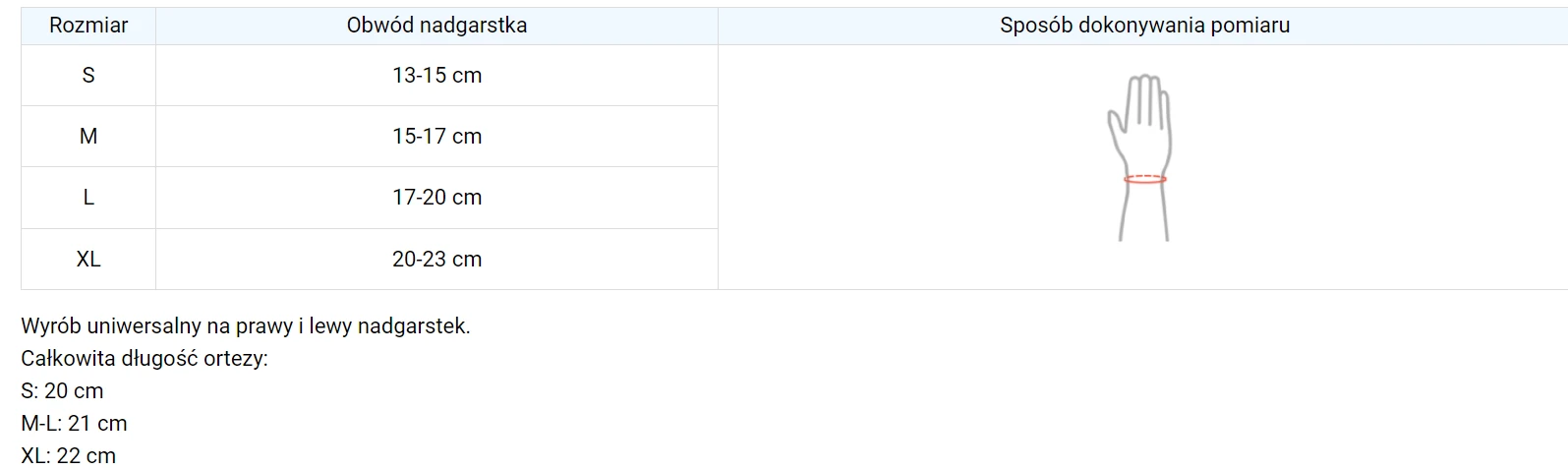Click the 17-20 cm wrist value
The width and height of the screenshot is (1568, 470).
pos(436,198)
